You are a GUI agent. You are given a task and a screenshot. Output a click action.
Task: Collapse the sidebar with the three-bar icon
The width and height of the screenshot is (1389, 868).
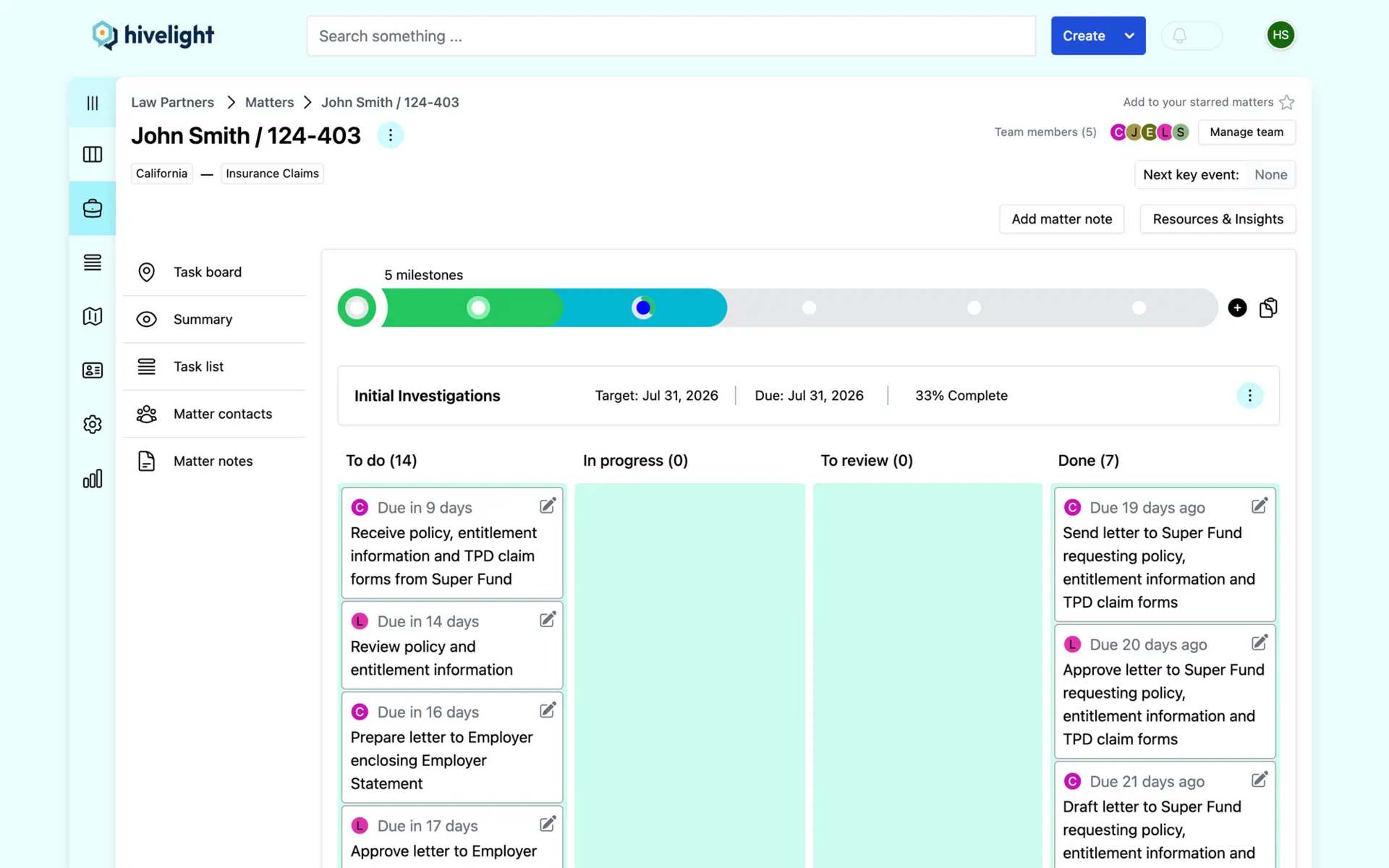click(x=93, y=103)
